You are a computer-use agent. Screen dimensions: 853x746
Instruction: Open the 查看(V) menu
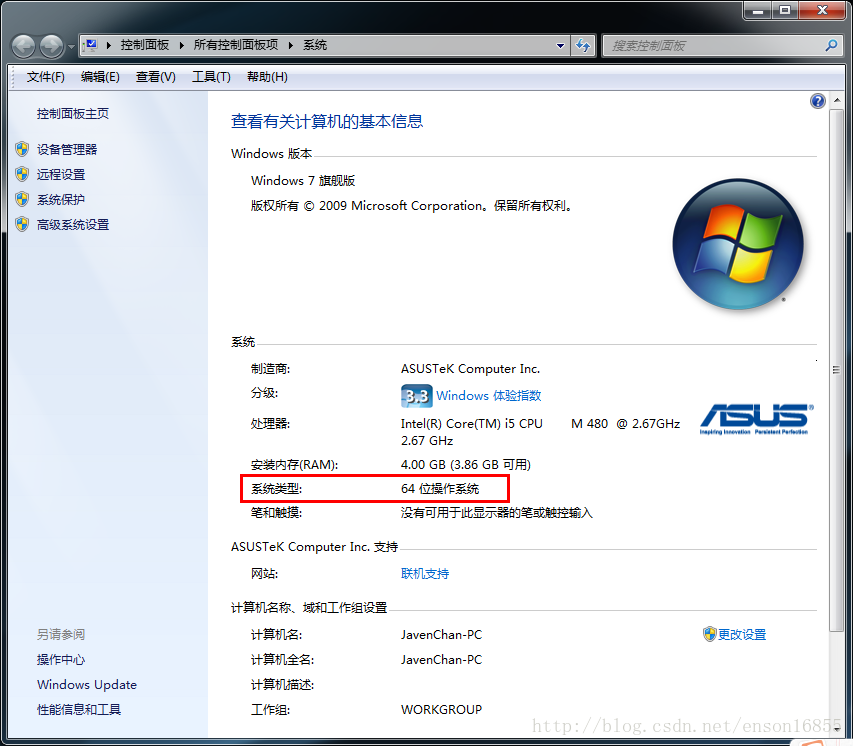(156, 77)
